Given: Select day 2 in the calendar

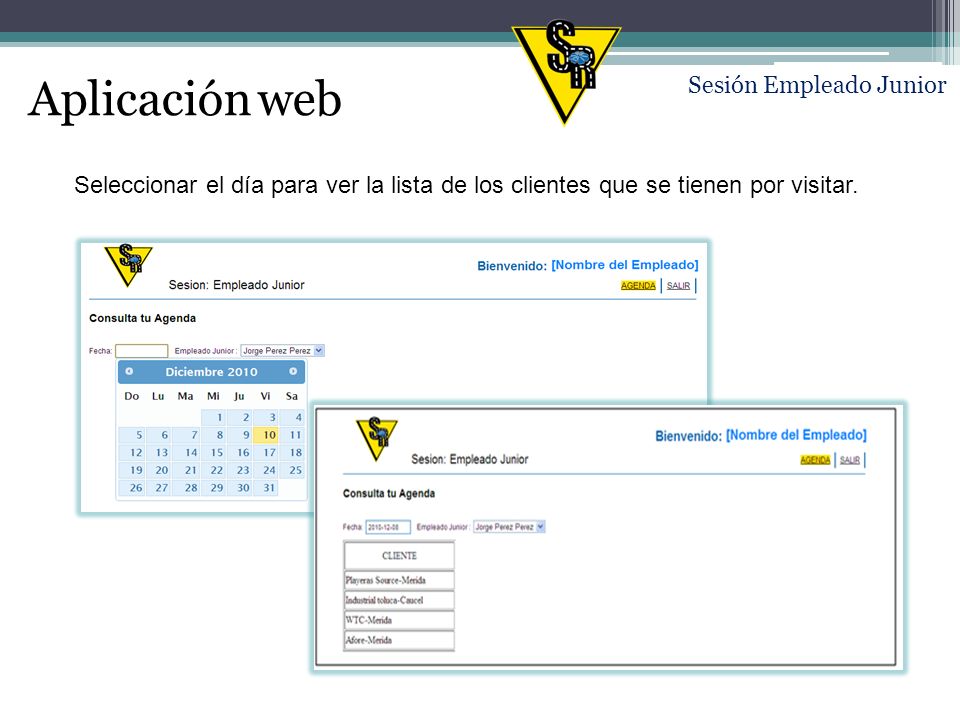Looking at the screenshot, I should [x=240, y=418].
